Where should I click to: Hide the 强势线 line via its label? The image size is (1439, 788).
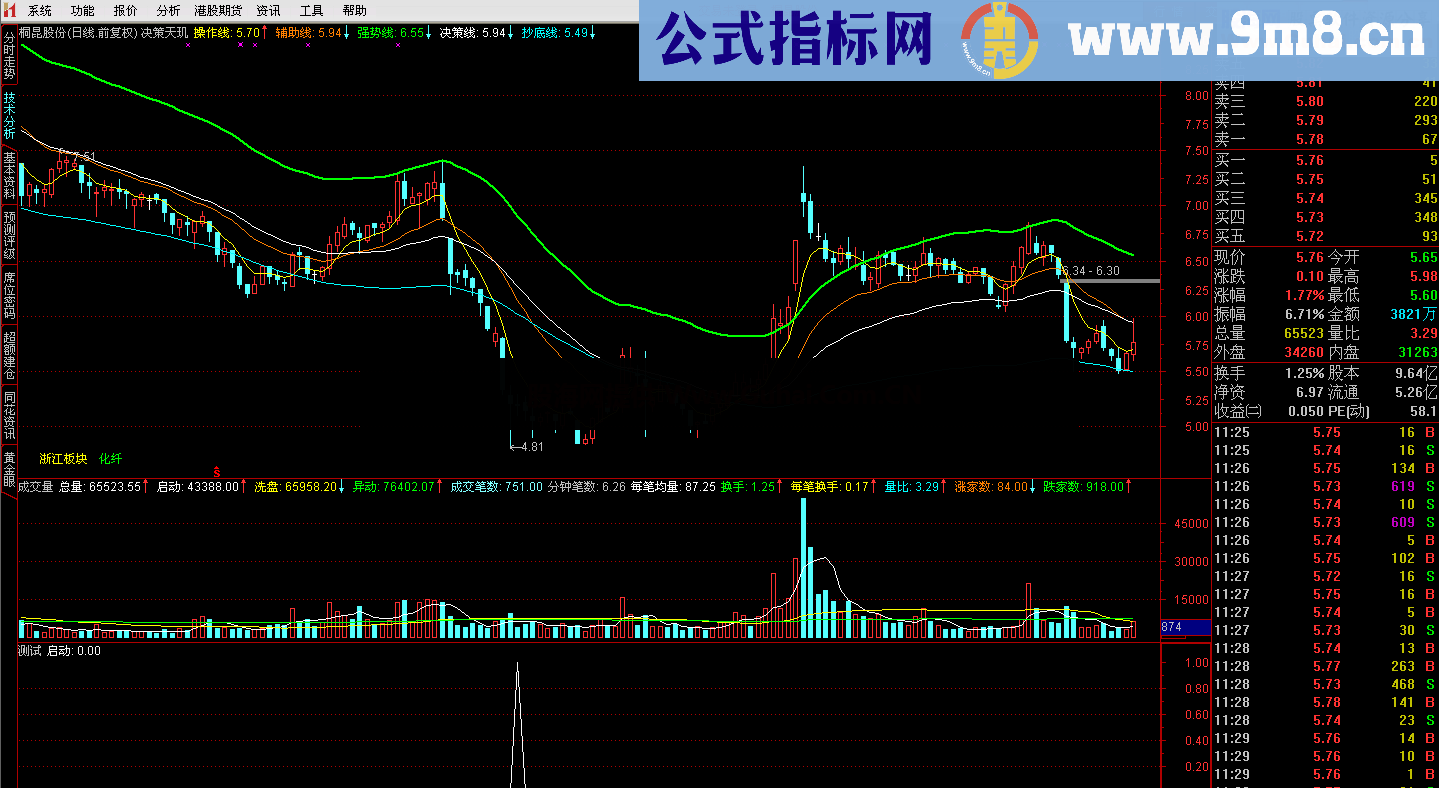coord(375,31)
